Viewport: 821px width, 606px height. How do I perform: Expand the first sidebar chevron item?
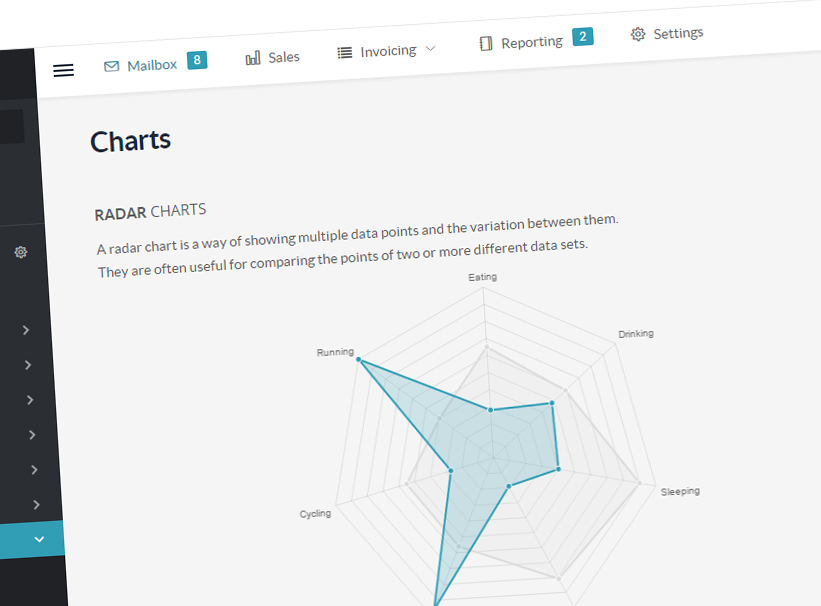click(26, 330)
